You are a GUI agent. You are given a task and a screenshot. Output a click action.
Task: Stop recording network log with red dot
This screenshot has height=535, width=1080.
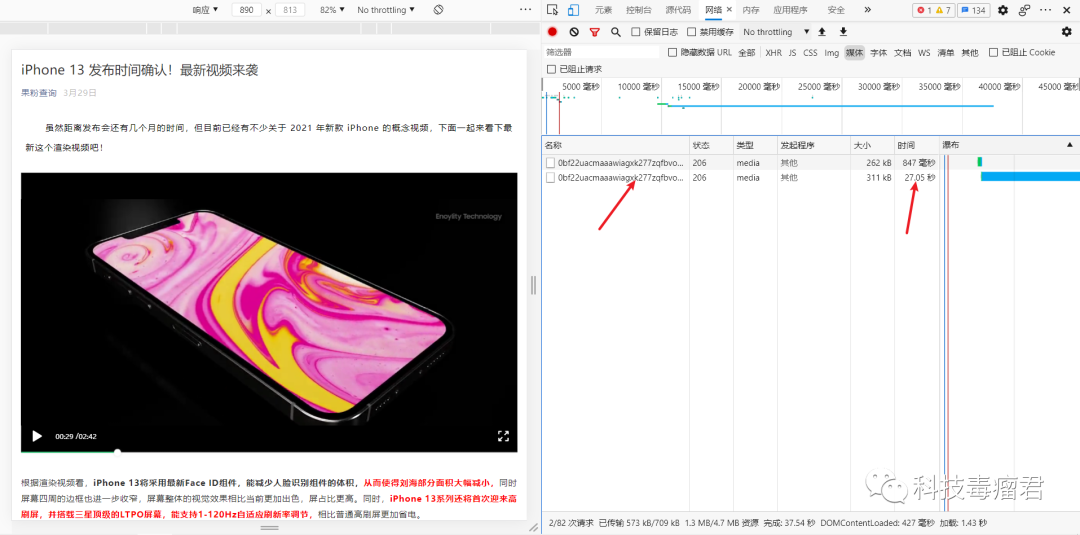pos(552,32)
